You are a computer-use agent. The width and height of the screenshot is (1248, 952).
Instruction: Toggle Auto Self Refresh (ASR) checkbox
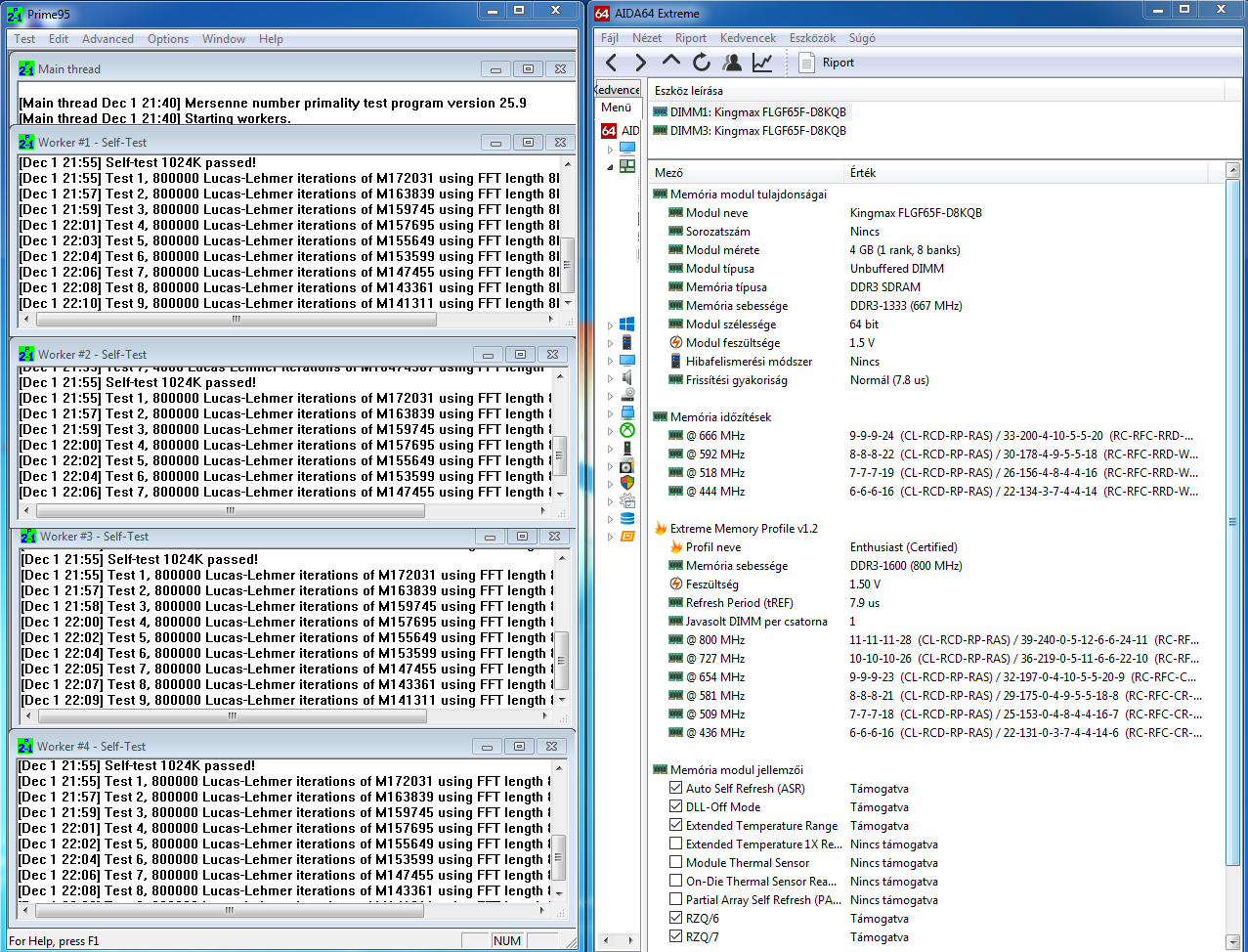tap(676, 788)
